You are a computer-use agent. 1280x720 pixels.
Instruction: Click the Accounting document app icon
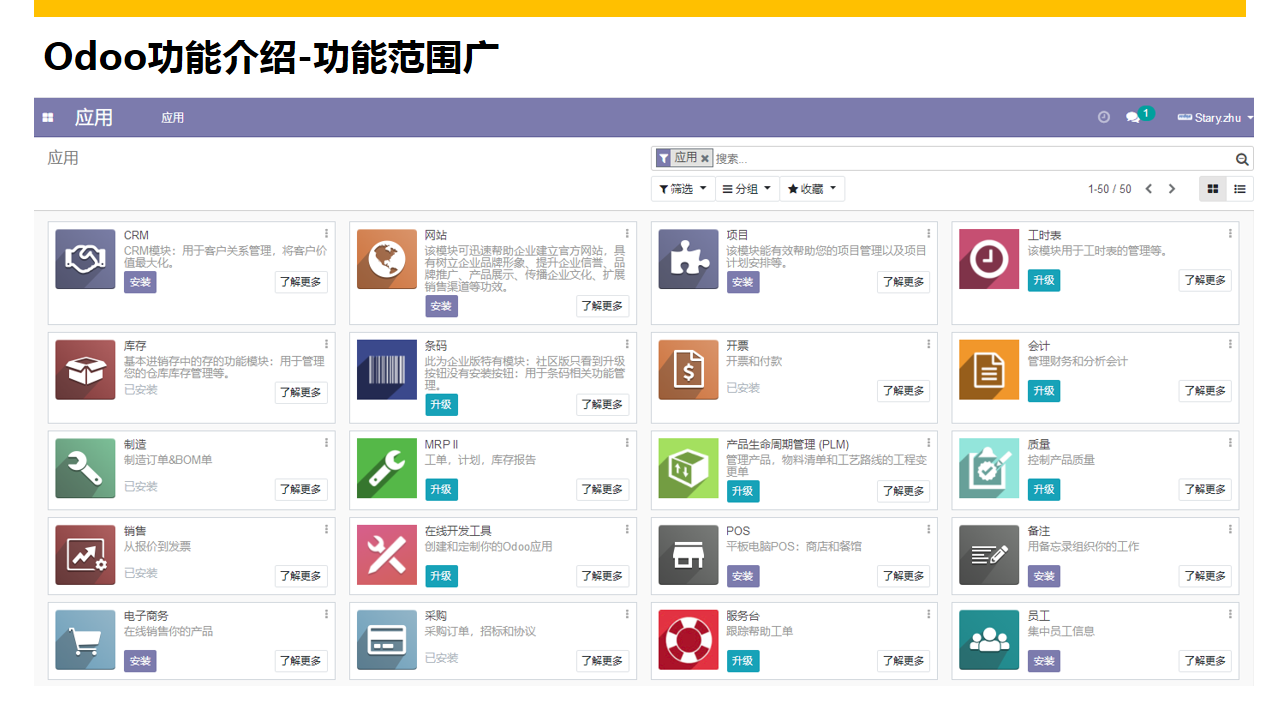pos(989,369)
